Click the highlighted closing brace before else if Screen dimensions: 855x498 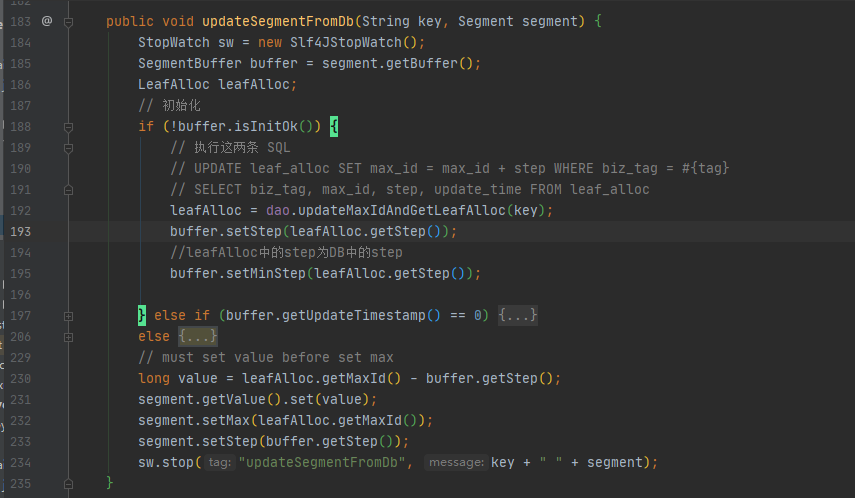click(x=142, y=316)
